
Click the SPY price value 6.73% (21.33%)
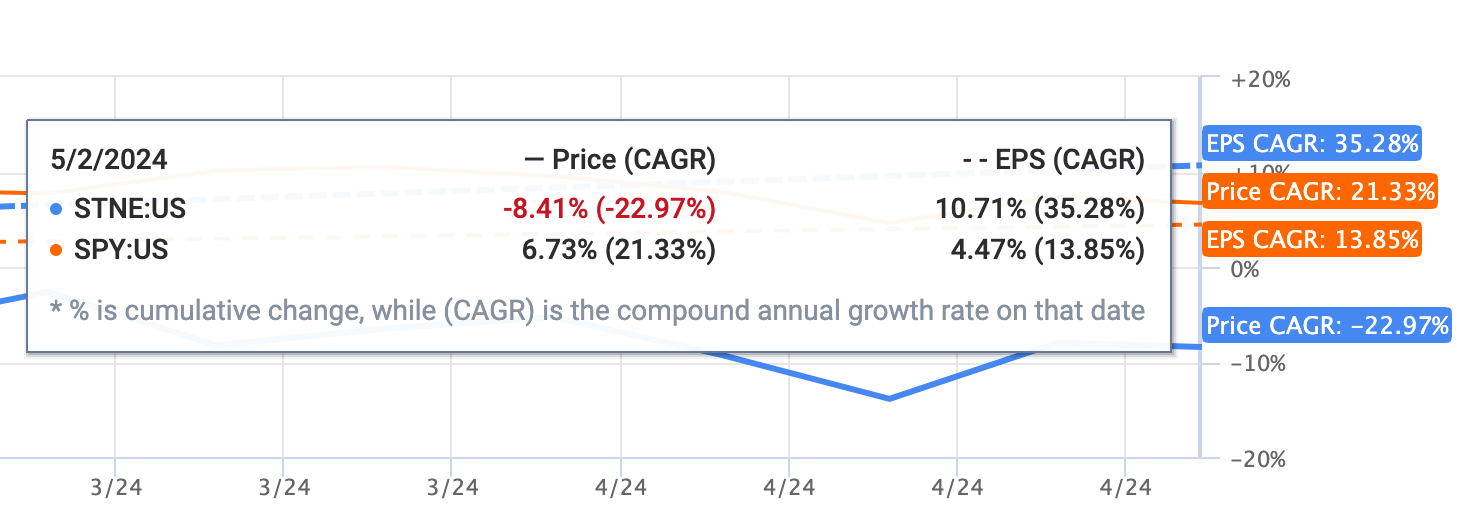[619, 250]
